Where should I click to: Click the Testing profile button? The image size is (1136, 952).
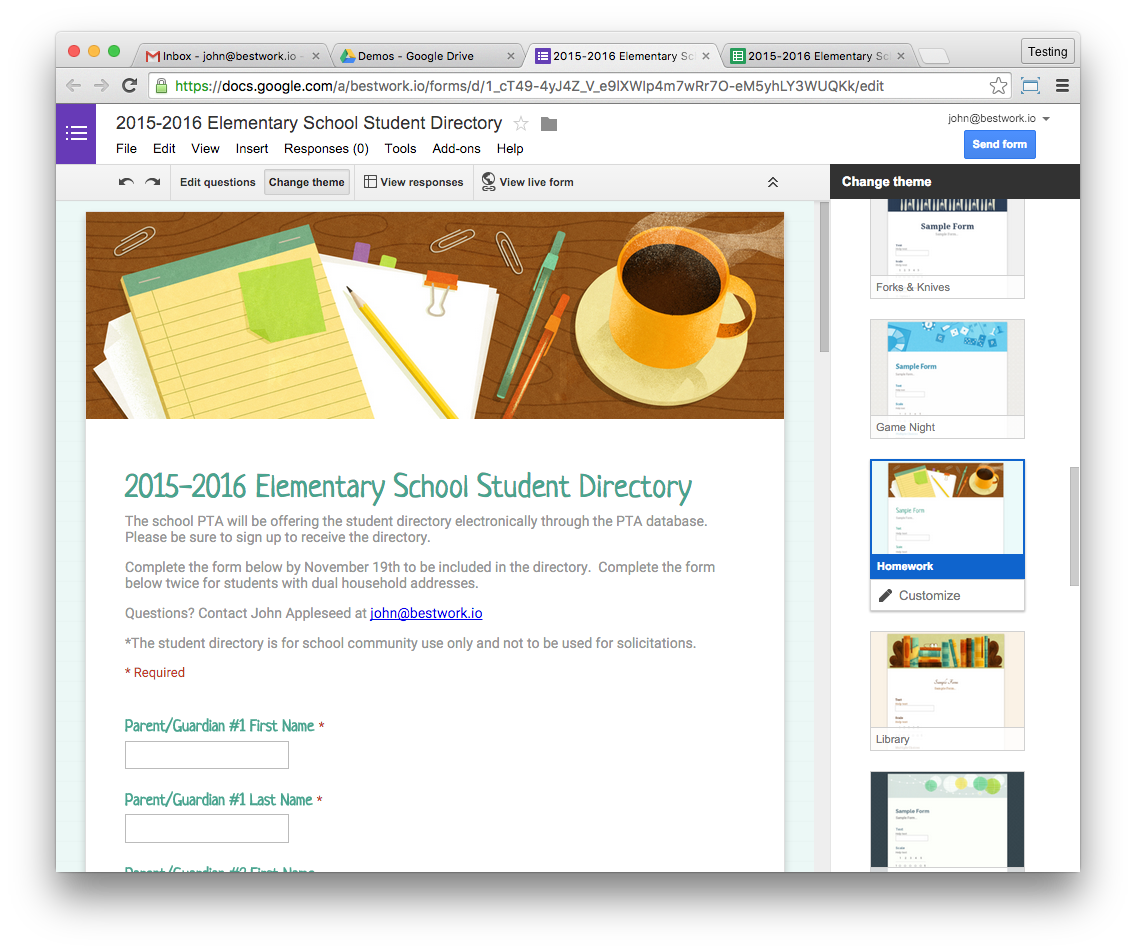point(1047,51)
